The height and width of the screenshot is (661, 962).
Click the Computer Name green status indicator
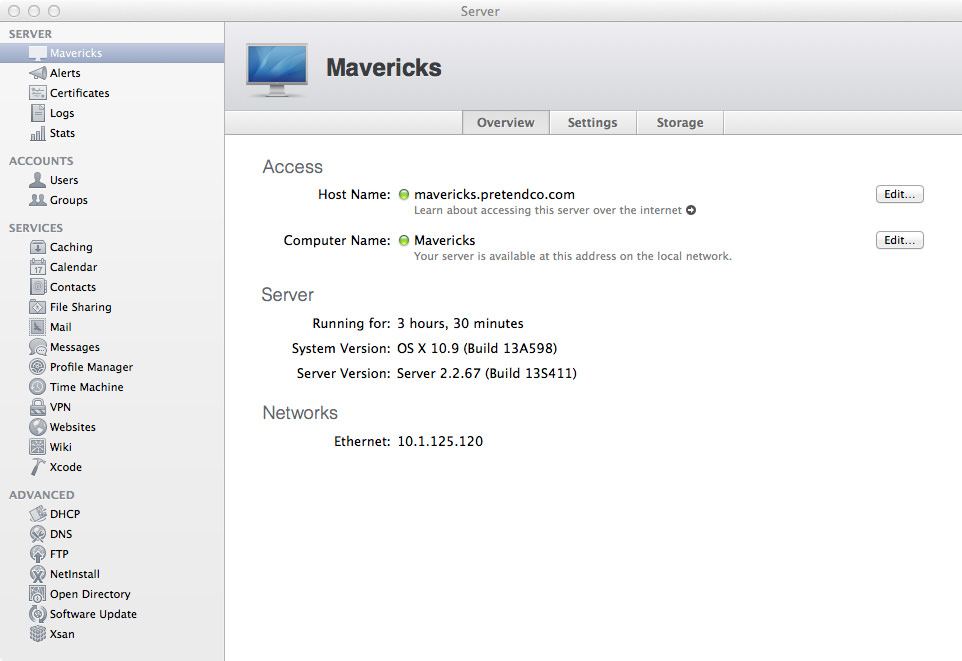click(404, 241)
